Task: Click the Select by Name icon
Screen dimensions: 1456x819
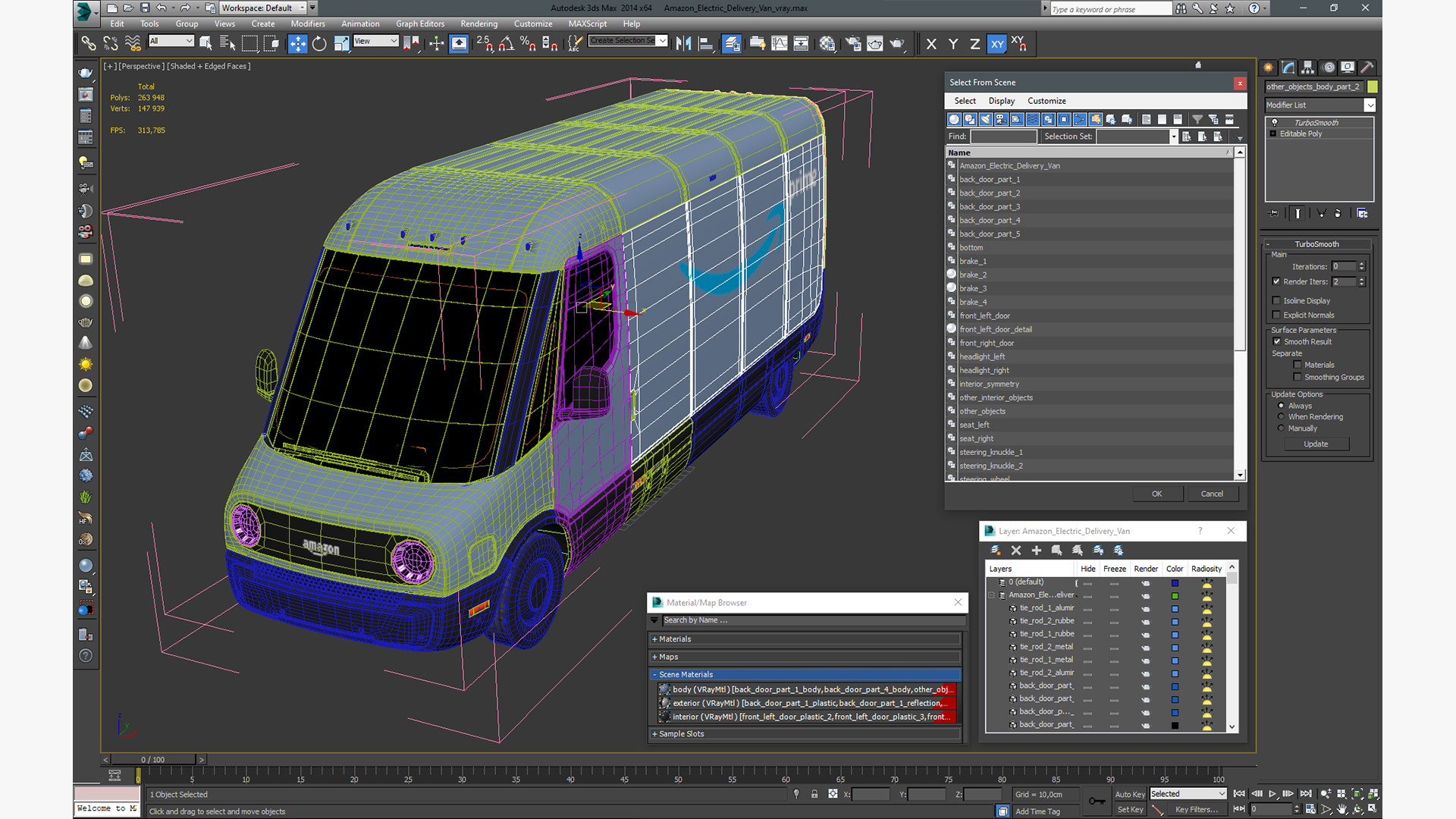Action: pos(227,44)
